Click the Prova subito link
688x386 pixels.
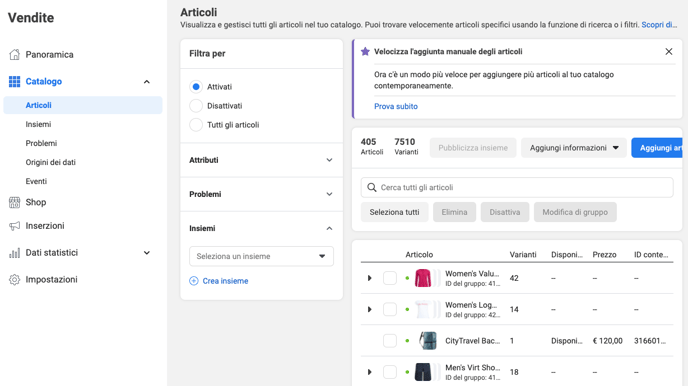pyautogui.click(x=396, y=106)
